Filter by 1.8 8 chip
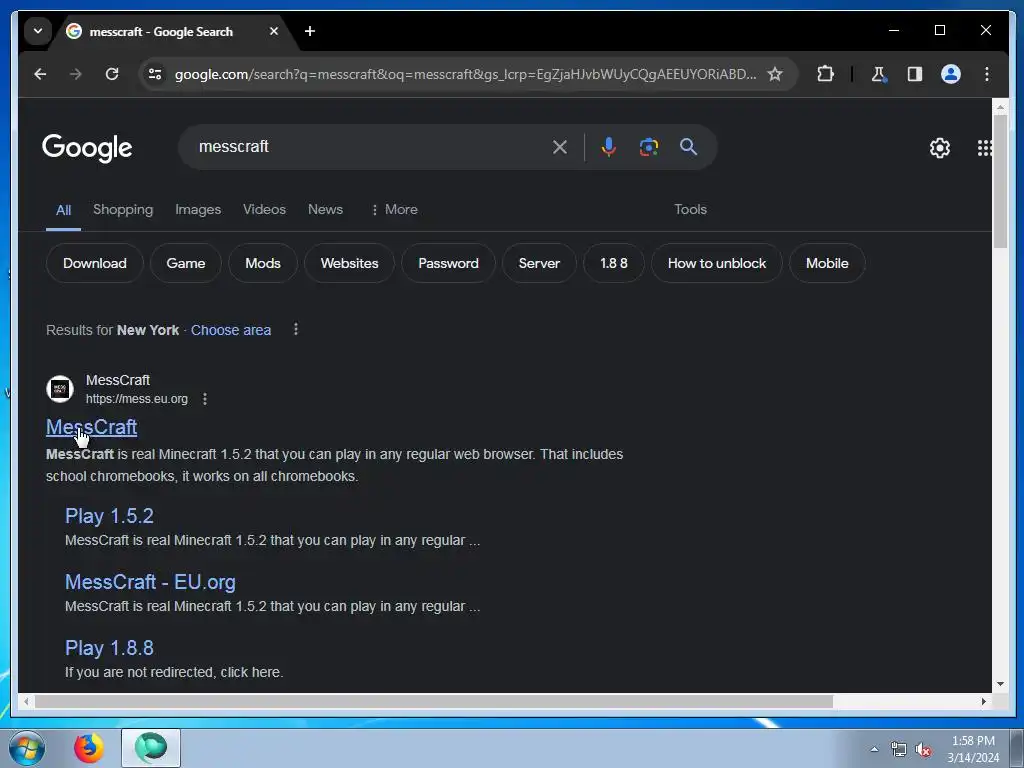The width and height of the screenshot is (1024, 768). pos(613,263)
